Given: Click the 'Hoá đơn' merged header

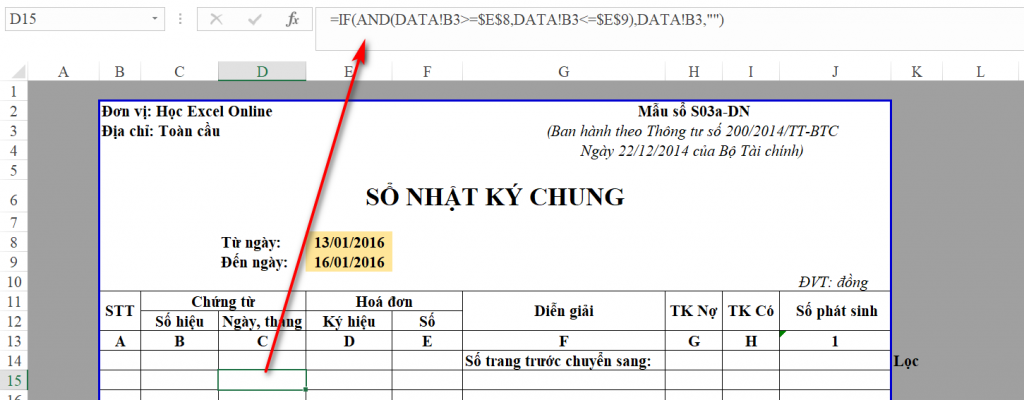Looking at the screenshot, I should [x=384, y=301].
